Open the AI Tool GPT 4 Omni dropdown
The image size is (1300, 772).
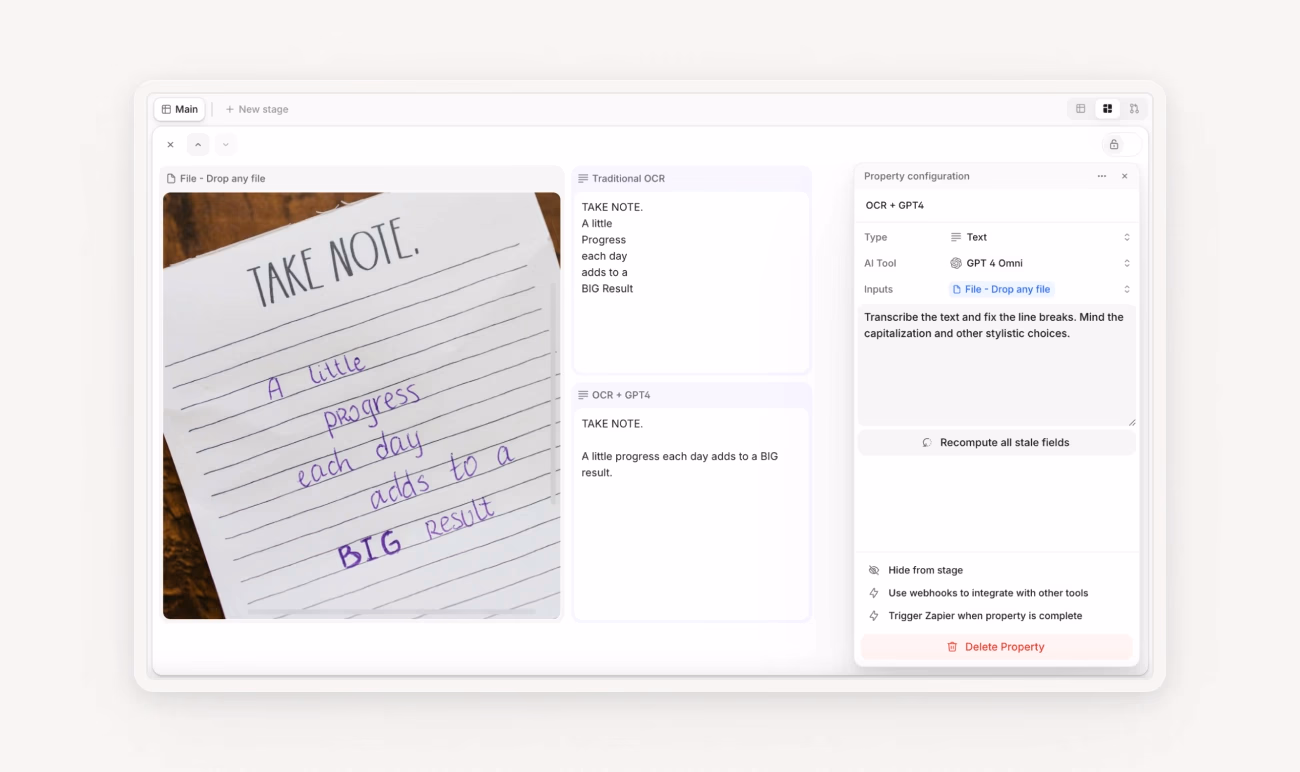1040,263
